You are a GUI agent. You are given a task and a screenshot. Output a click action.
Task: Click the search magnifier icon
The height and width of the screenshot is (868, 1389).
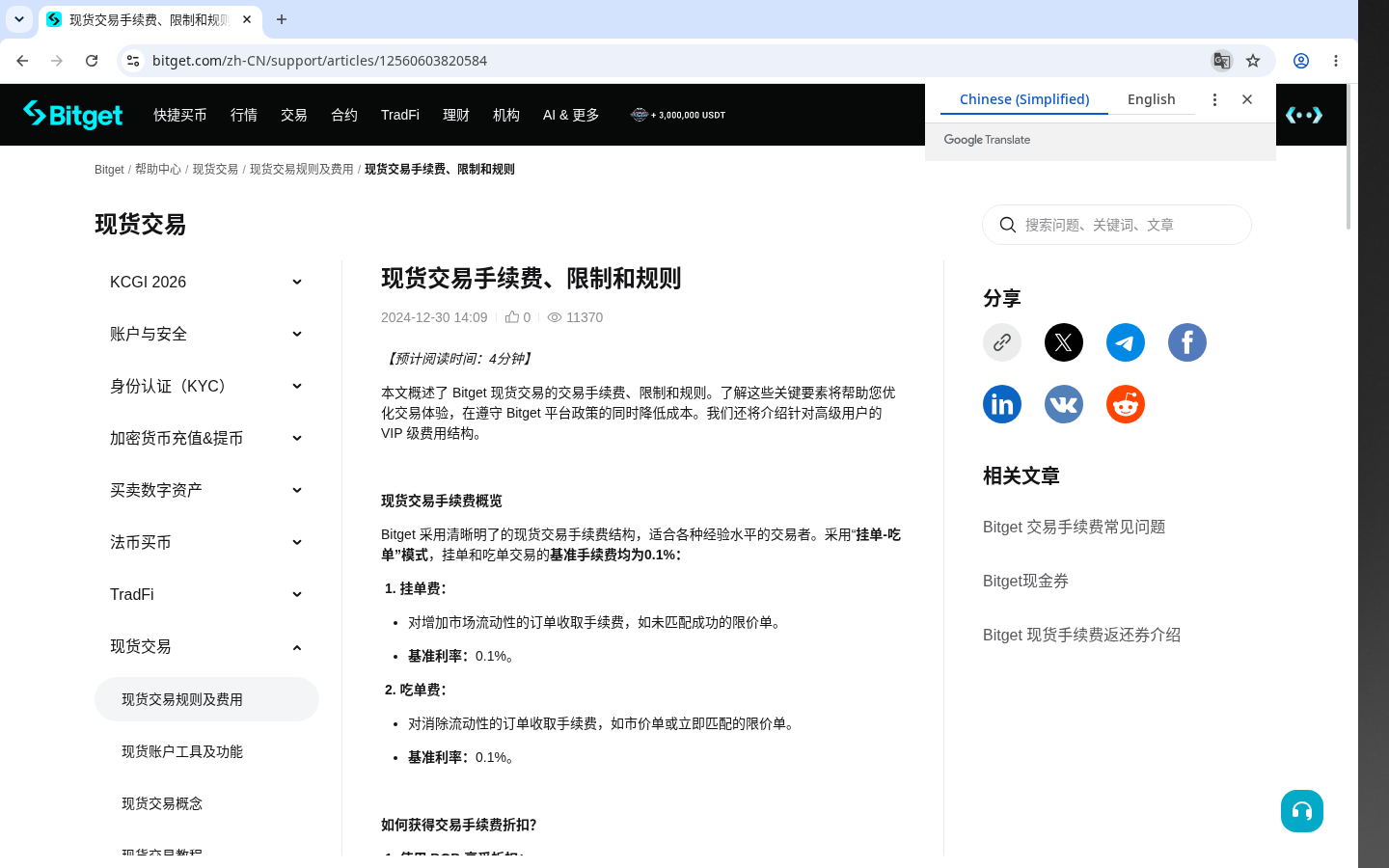[x=1008, y=225]
